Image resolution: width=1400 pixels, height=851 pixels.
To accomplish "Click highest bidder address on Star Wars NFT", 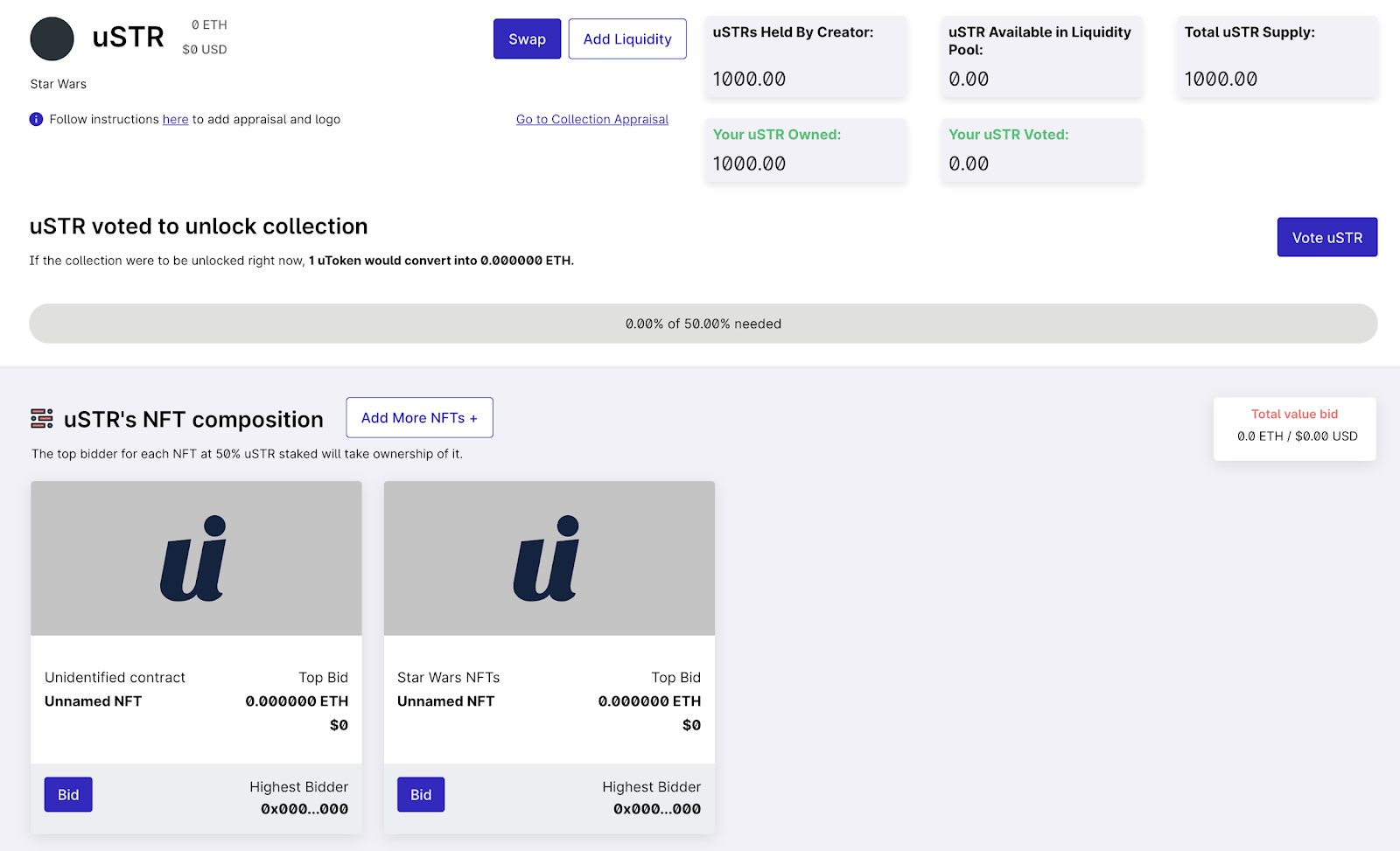I will (x=657, y=809).
